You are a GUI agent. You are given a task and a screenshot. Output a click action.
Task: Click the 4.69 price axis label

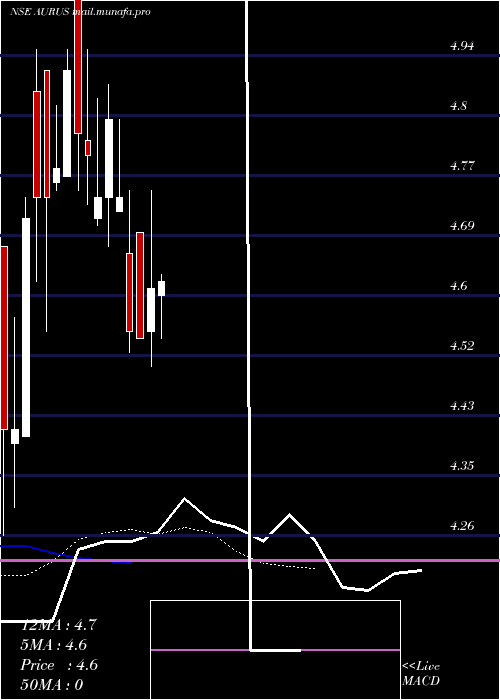pyautogui.click(x=462, y=225)
